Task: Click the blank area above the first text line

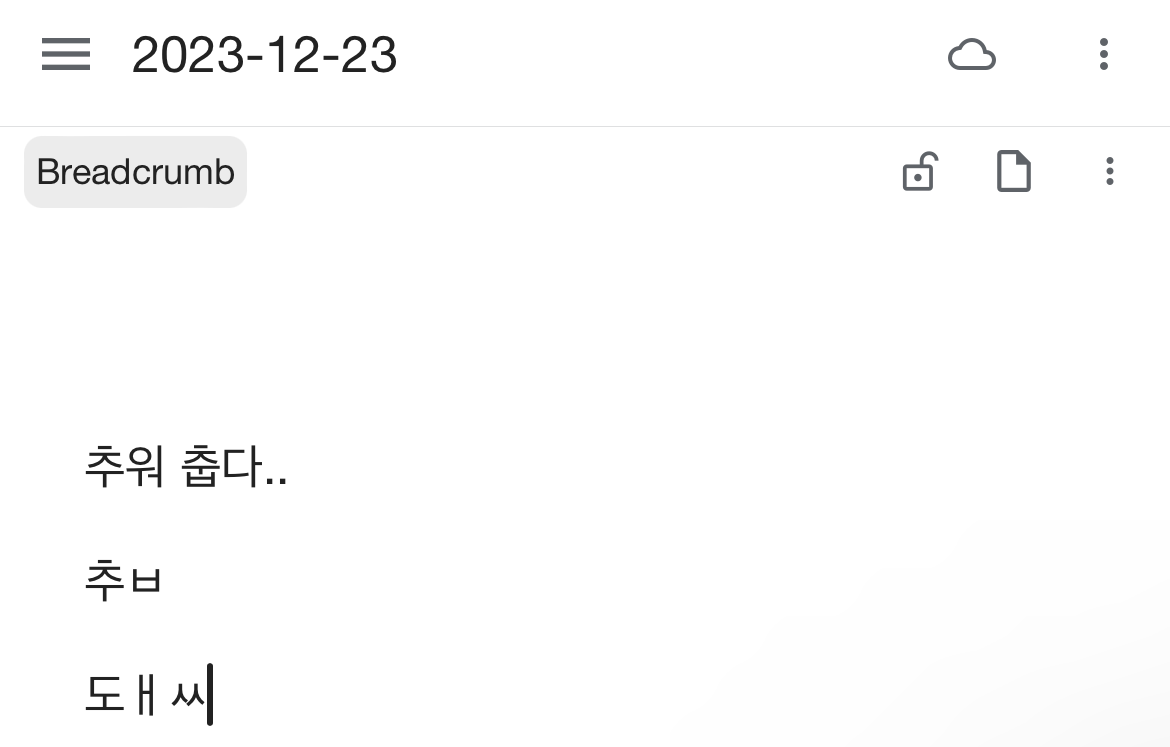Action: pyautogui.click(x=584, y=330)
